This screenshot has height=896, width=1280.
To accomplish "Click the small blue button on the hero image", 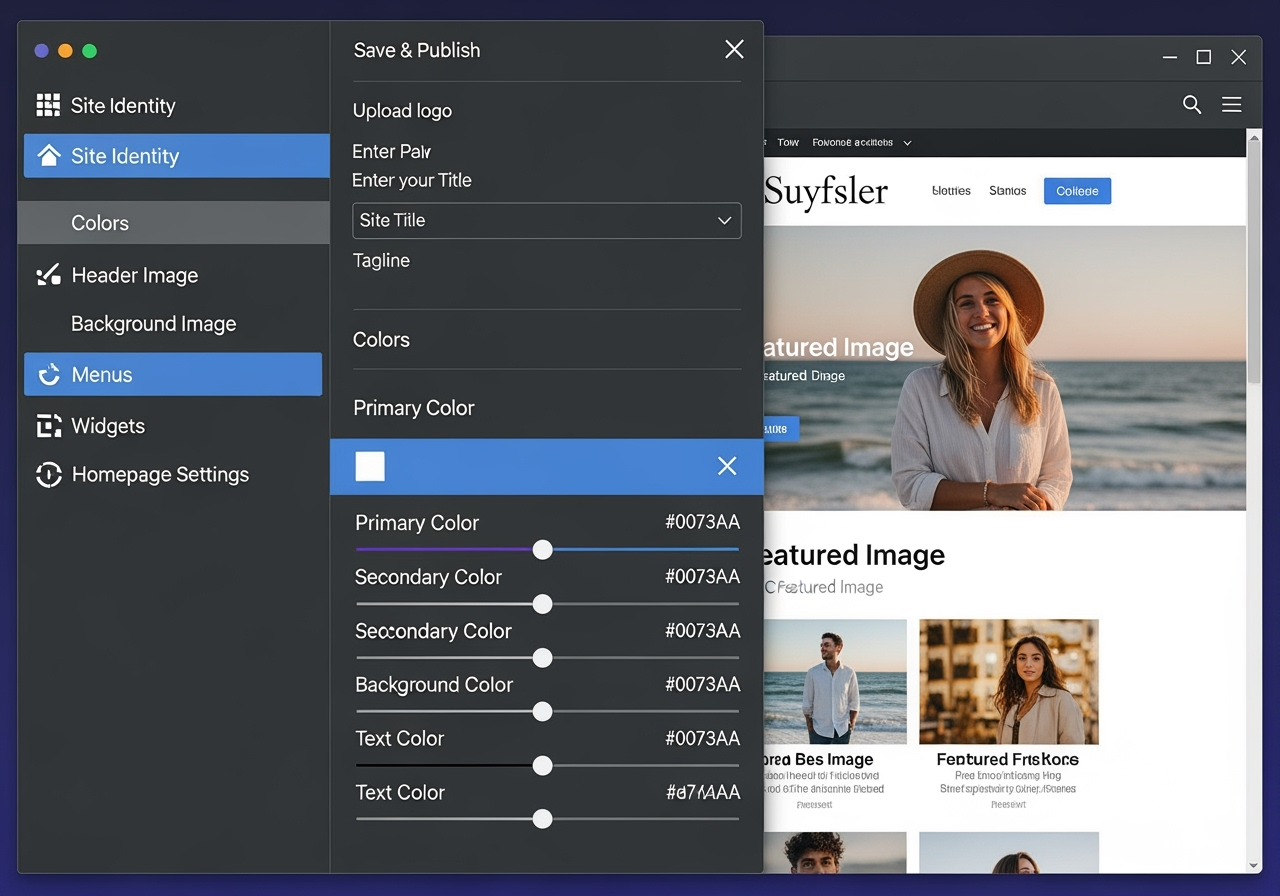I will pyautogui.click(x=781, y=429).
